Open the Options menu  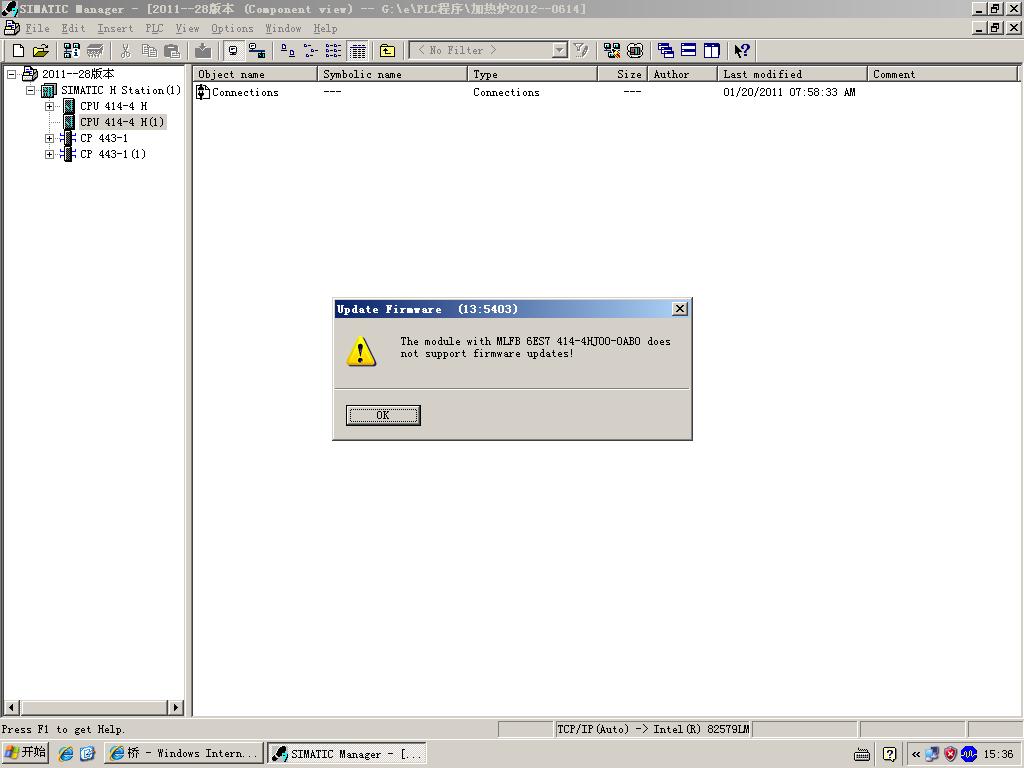coord(232,29)
